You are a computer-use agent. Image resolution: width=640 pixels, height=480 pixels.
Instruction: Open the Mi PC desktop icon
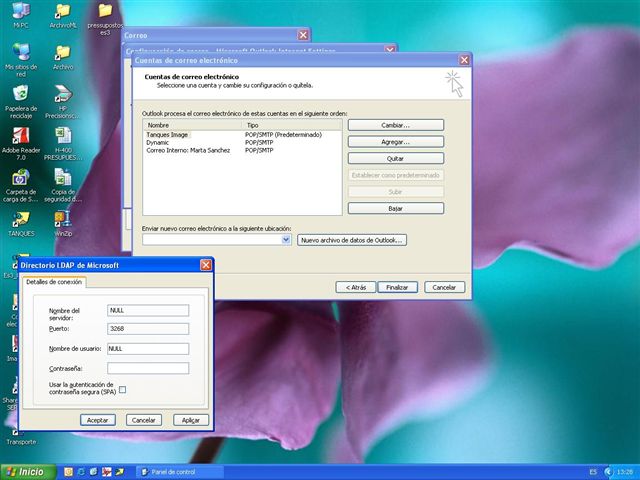pos(21,15)
